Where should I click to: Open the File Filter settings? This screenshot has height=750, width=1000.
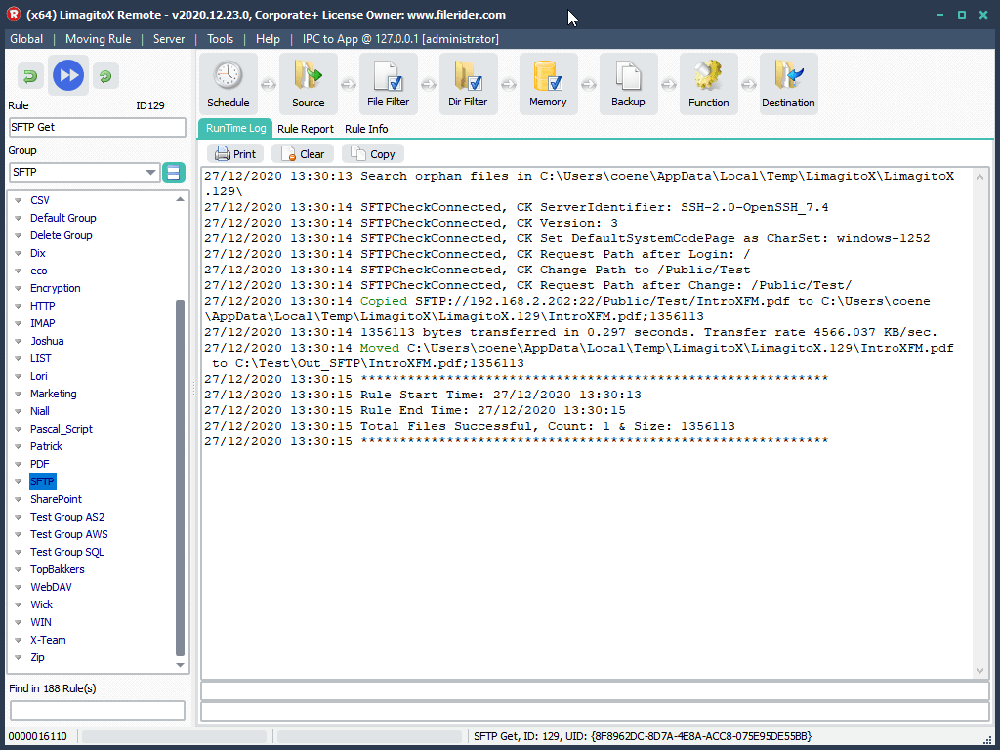tap(388, 84)
